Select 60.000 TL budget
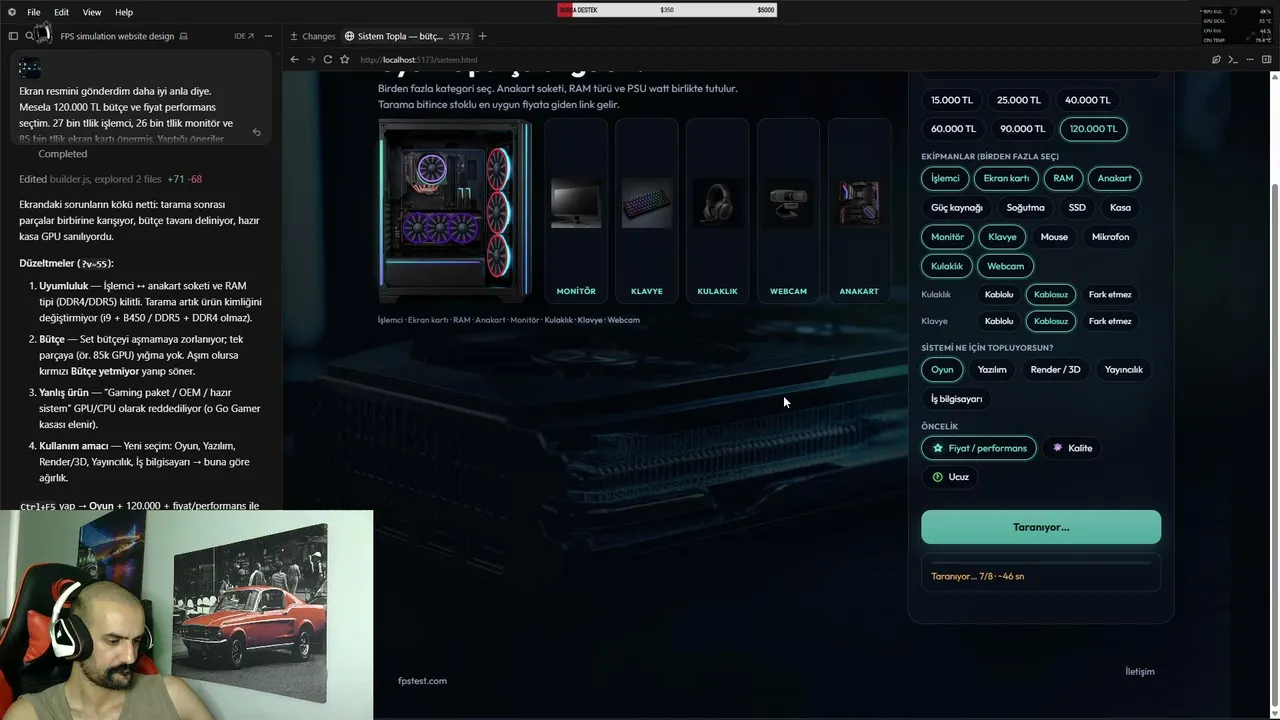Viewport: 1280px width, 720px height. 953,129
